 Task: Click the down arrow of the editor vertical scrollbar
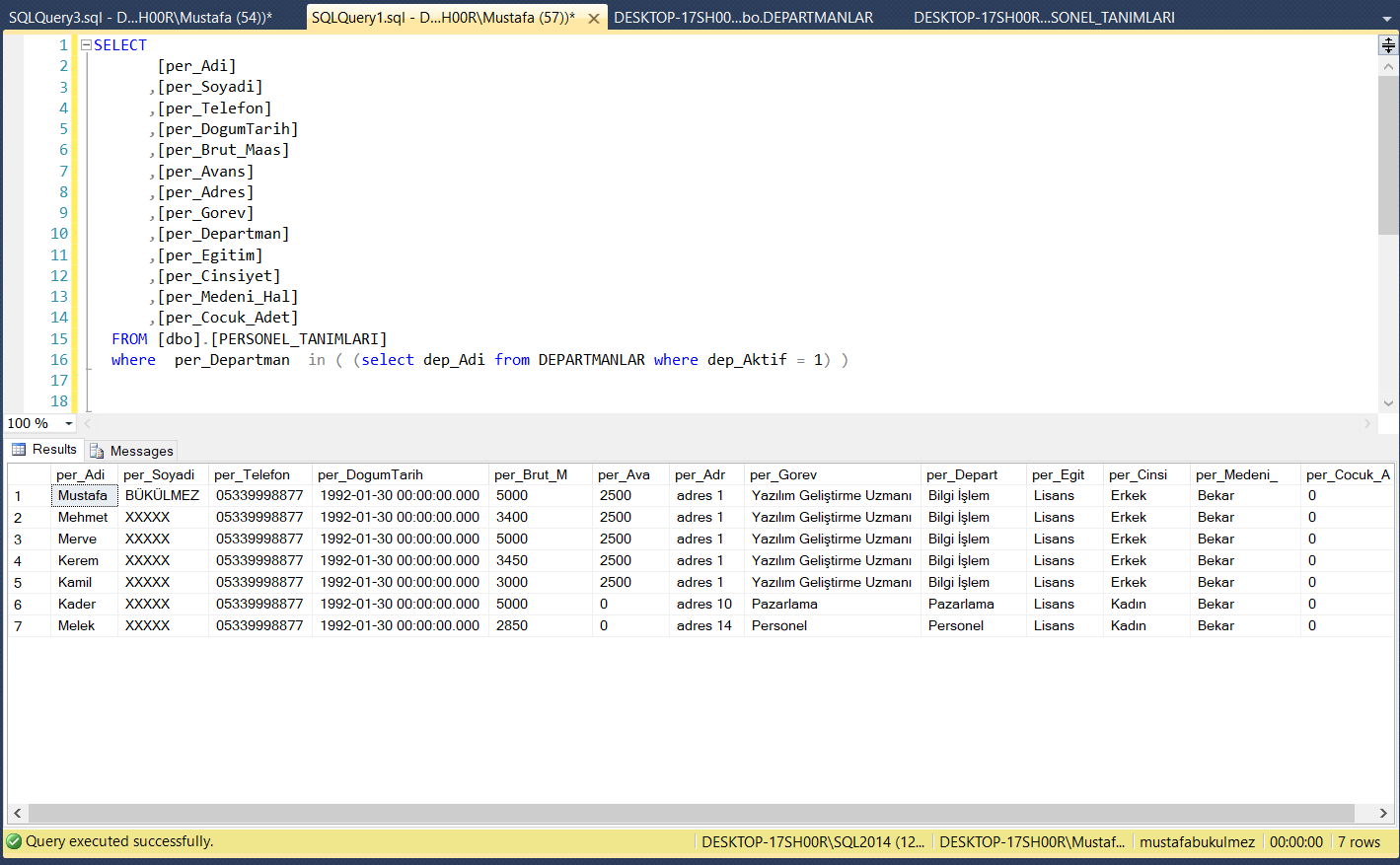[1387, 402]
